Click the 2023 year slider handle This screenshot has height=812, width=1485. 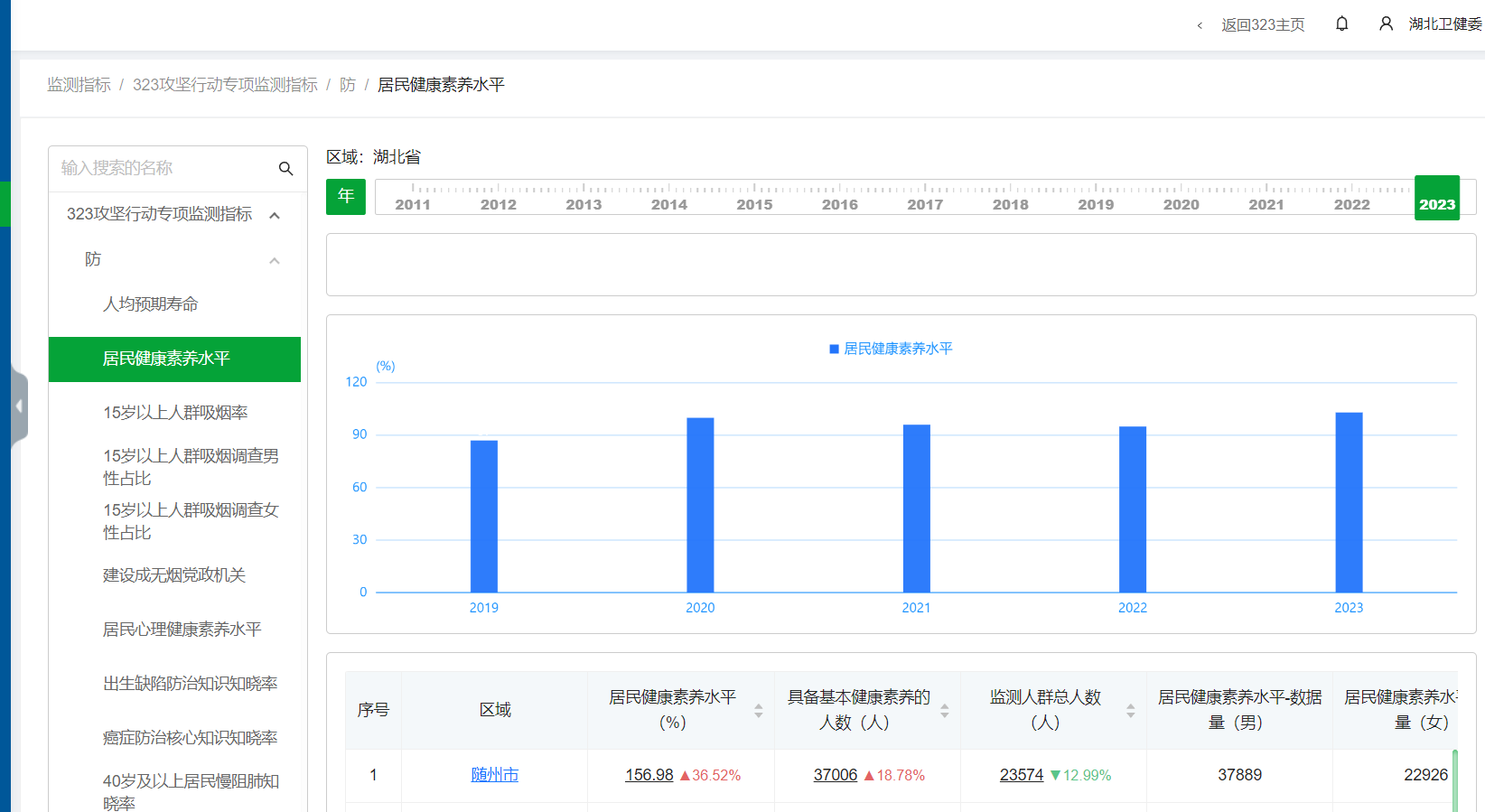(x=1437, y=198)
